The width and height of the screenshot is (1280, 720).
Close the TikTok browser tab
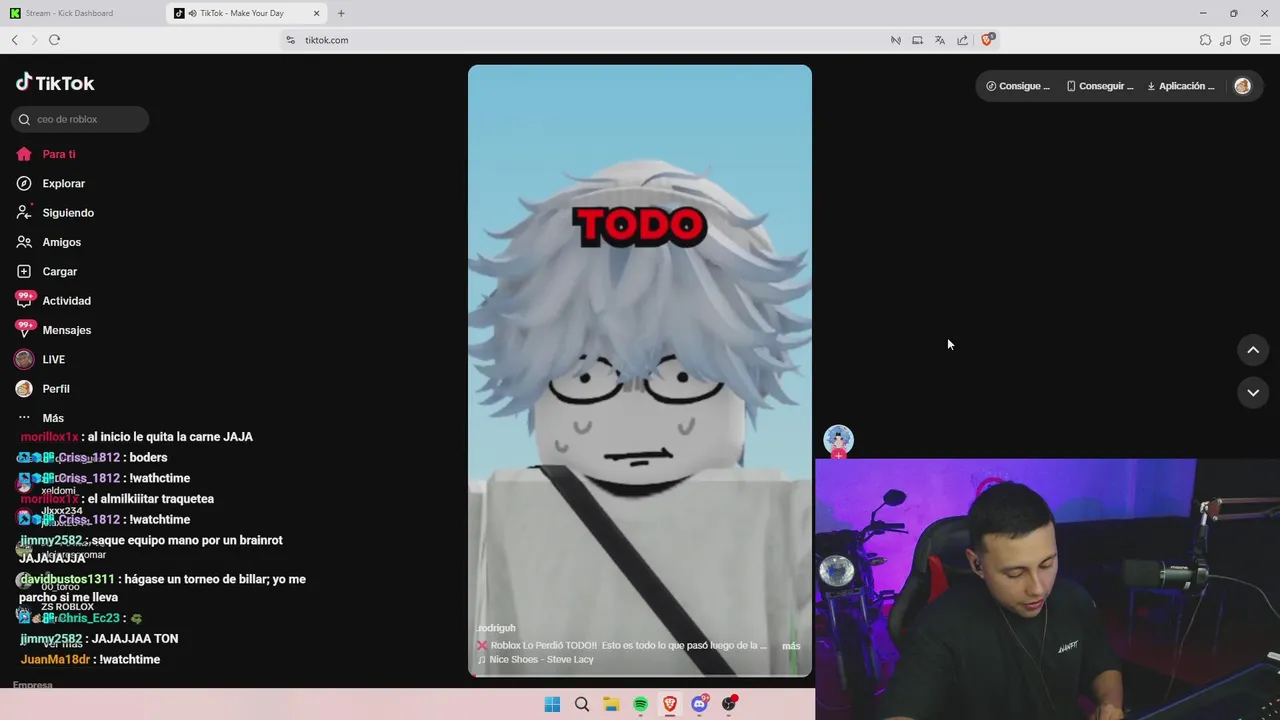[317, 13]
